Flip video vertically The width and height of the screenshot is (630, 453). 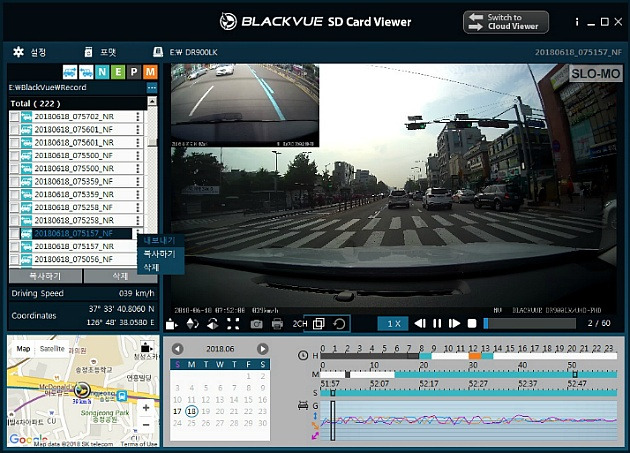pos(193,324)
